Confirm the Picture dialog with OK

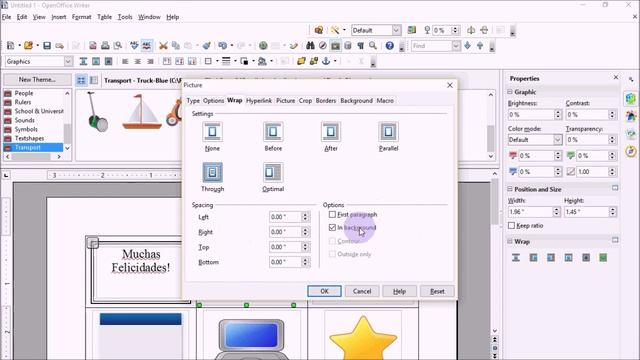point(324,291)
